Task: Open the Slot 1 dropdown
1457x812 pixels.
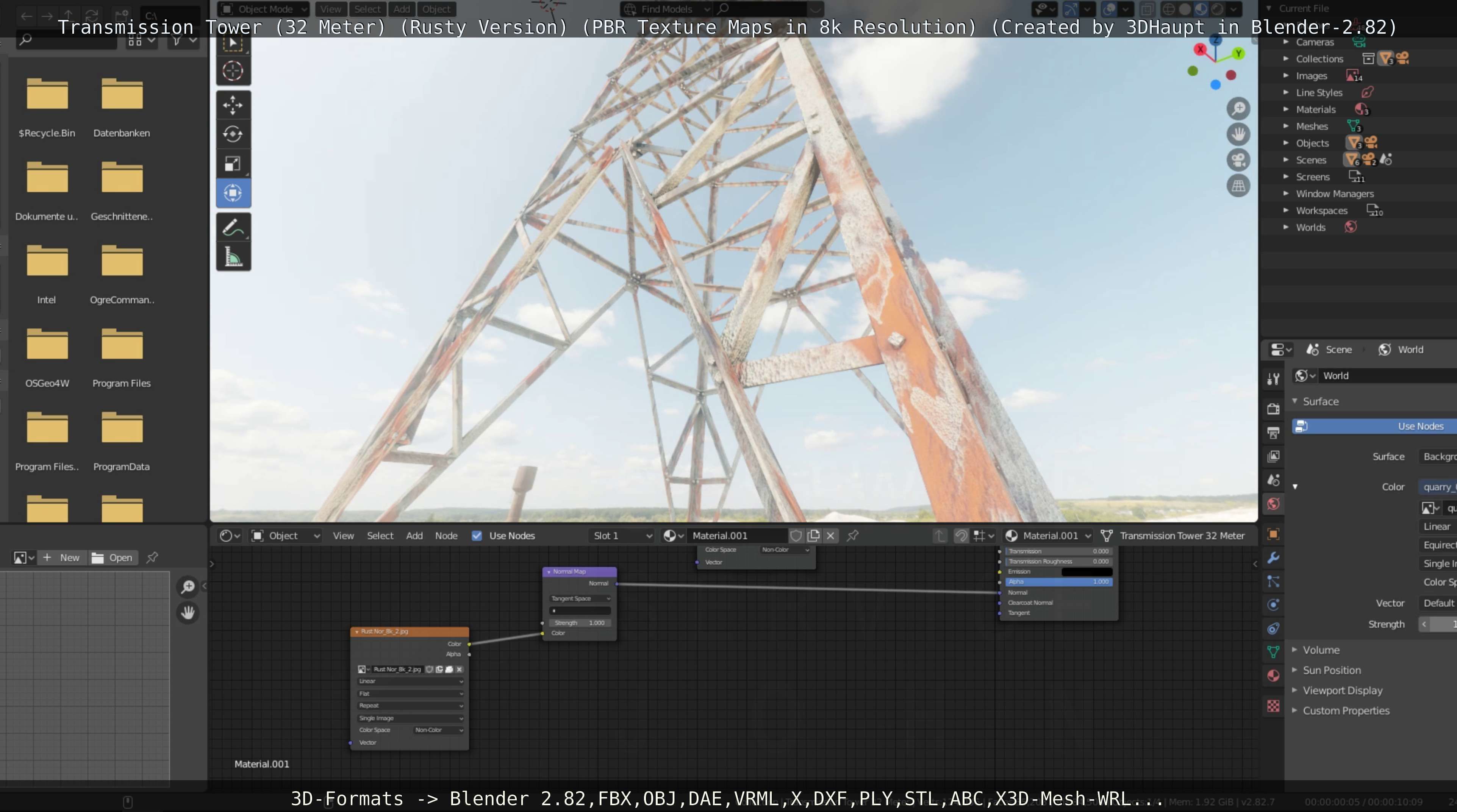Action: coord(623,536)
